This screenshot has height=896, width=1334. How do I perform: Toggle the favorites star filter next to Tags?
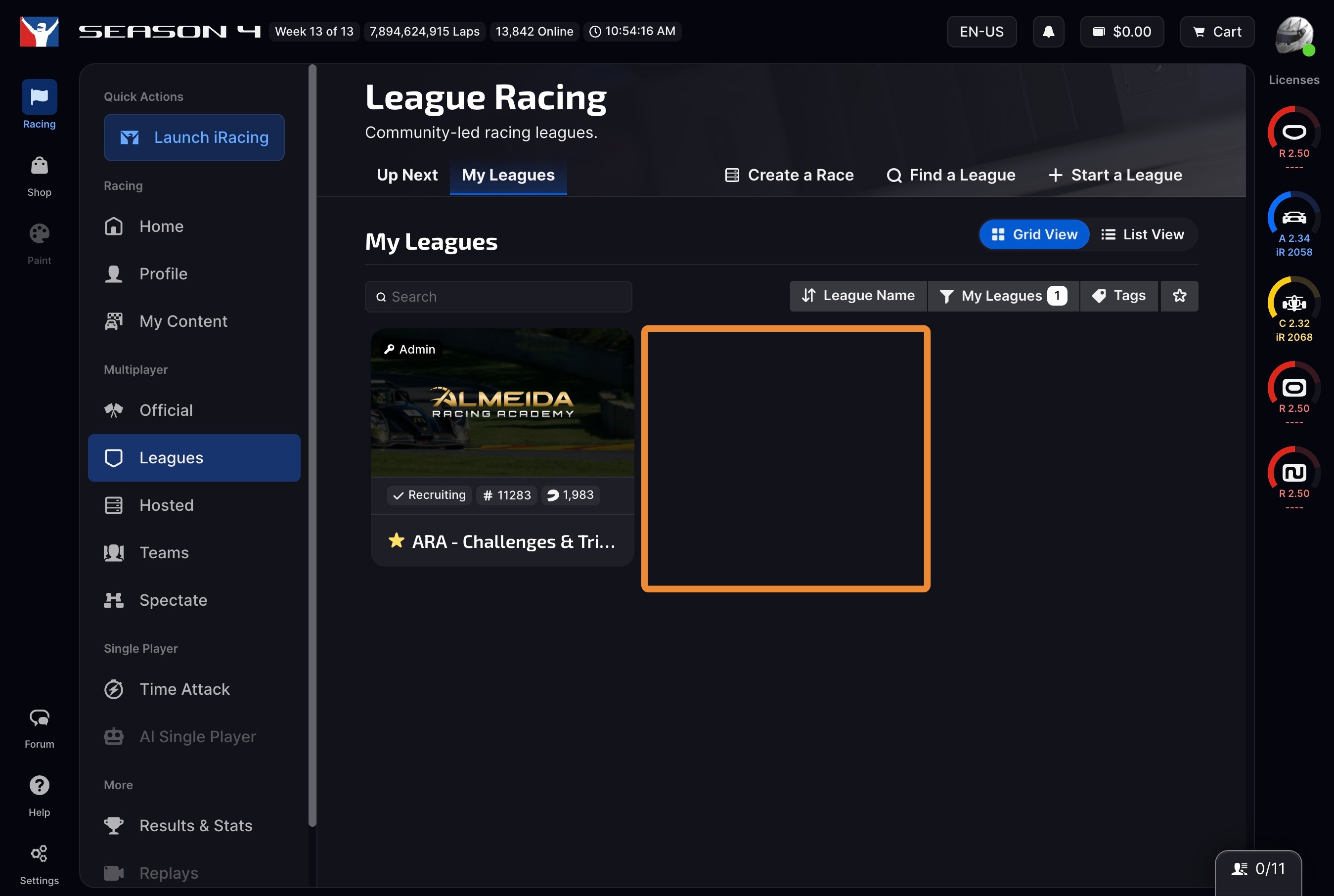(x=1179, y=295)
